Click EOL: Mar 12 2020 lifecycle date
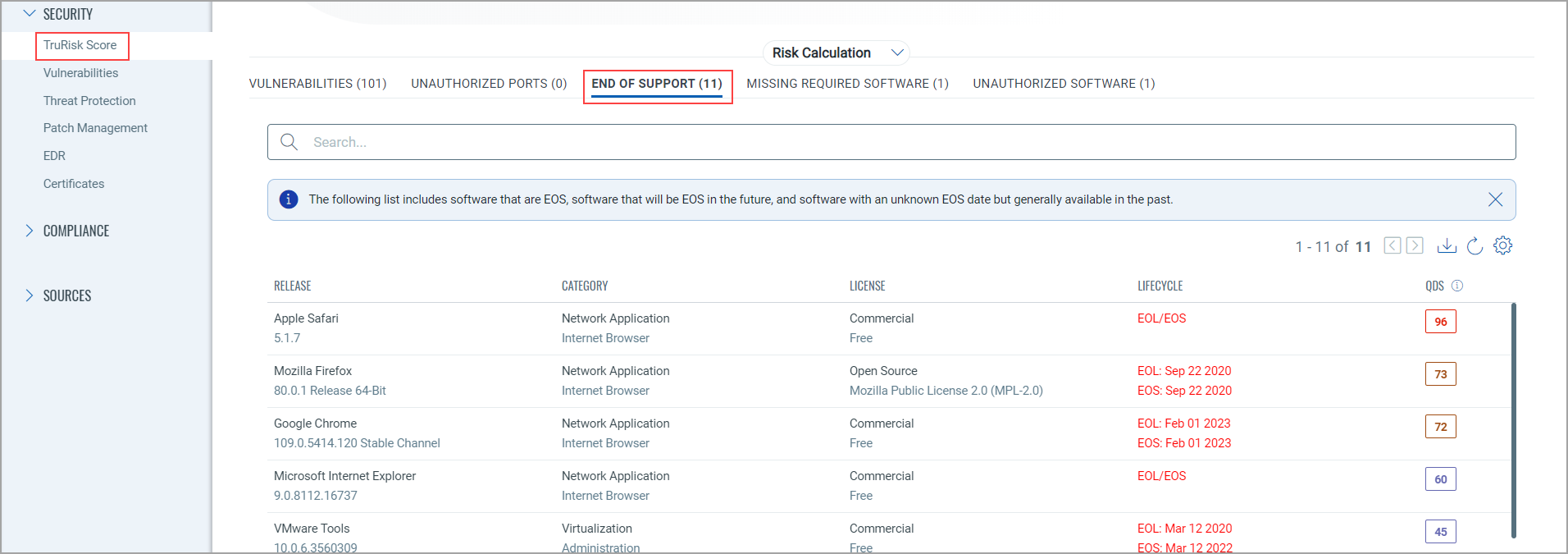The width and height of the screenshot is (1568, 554). [1184, 529]
